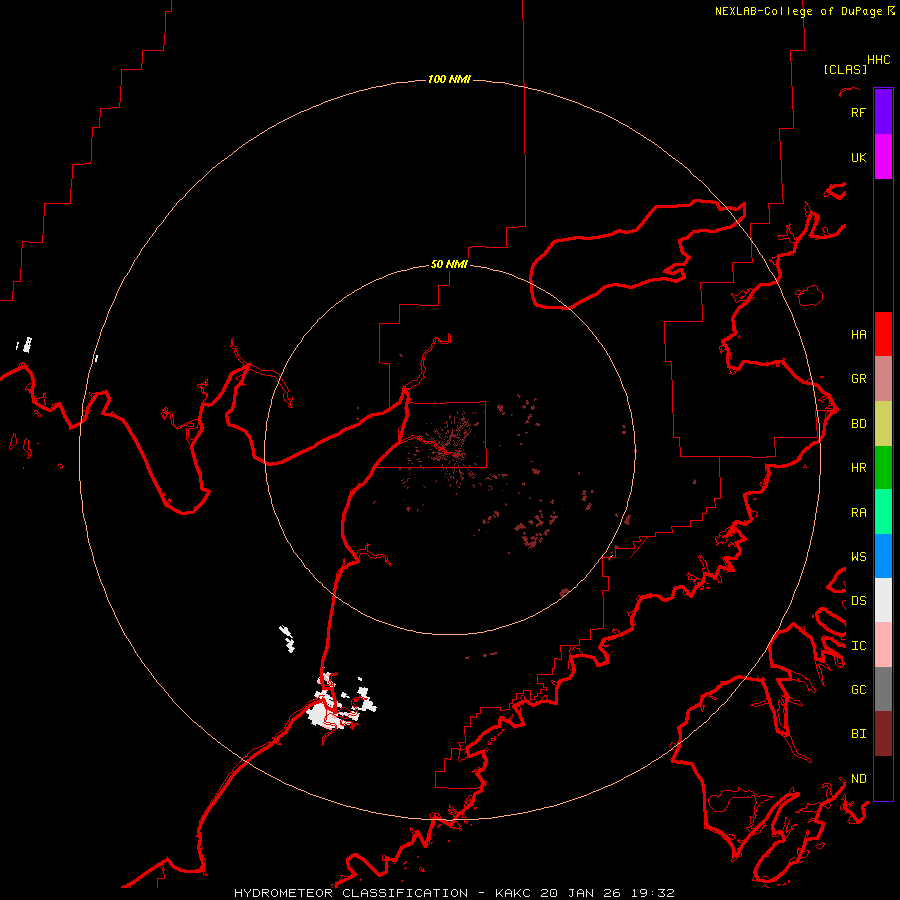Select the WS blue legend swatch
900x900 pixels.
[x=883, y=556]
